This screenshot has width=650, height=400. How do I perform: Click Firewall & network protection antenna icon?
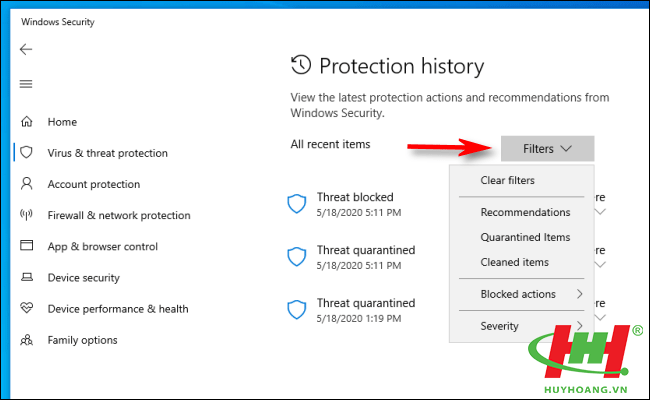(27, 215)
